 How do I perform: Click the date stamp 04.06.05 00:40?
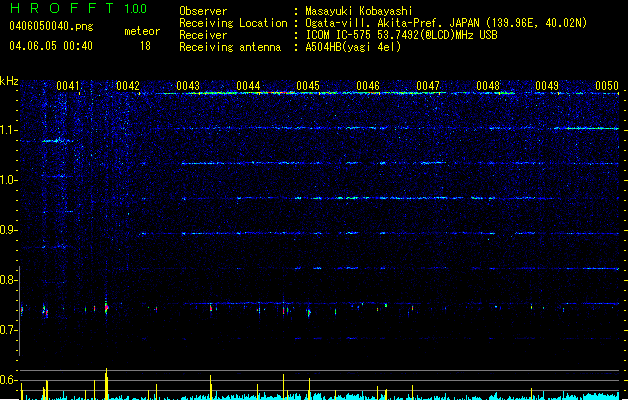51,46
